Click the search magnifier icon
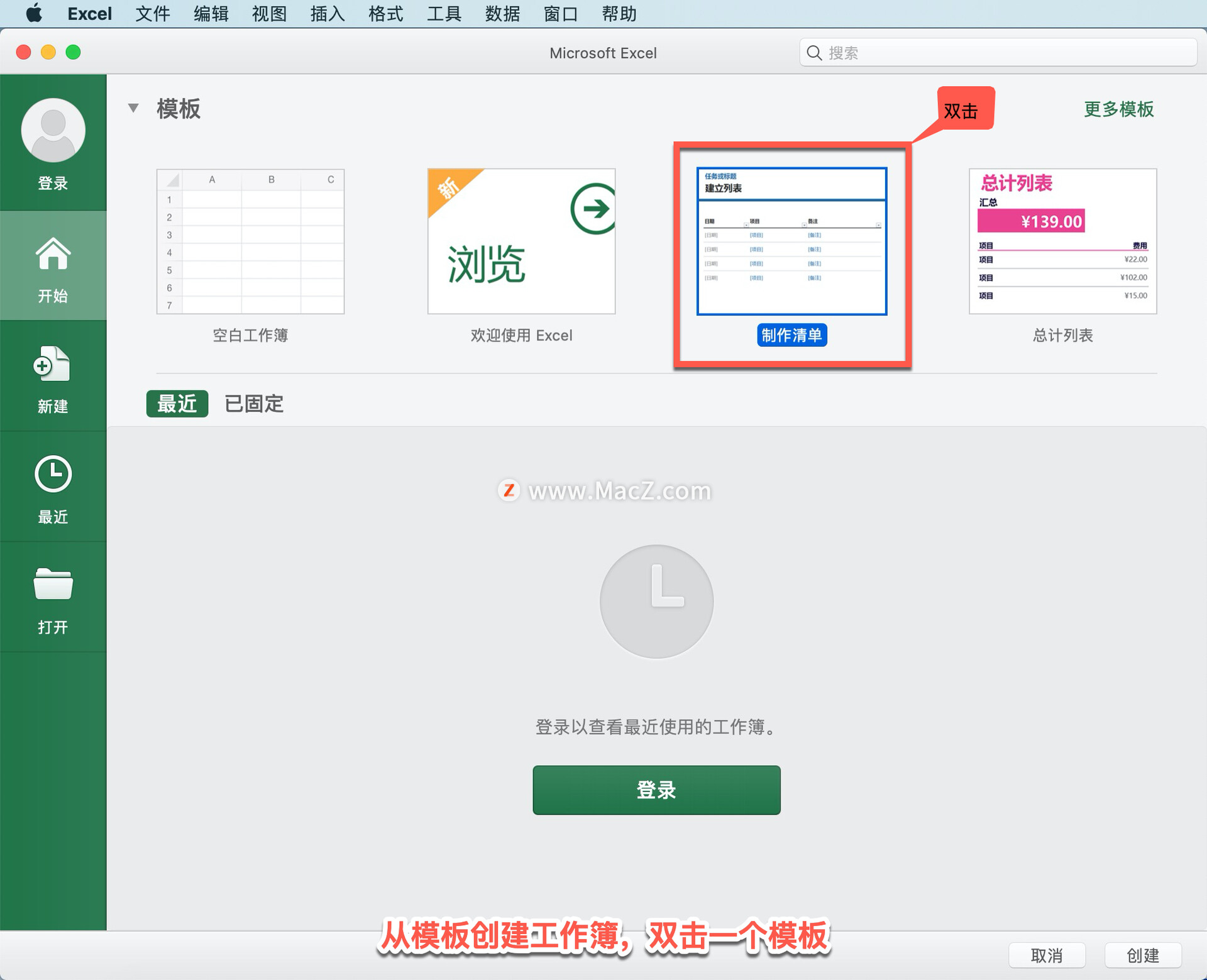This screenshot has height=980, width=1207. pyautogui.click(x=814, y=53)
